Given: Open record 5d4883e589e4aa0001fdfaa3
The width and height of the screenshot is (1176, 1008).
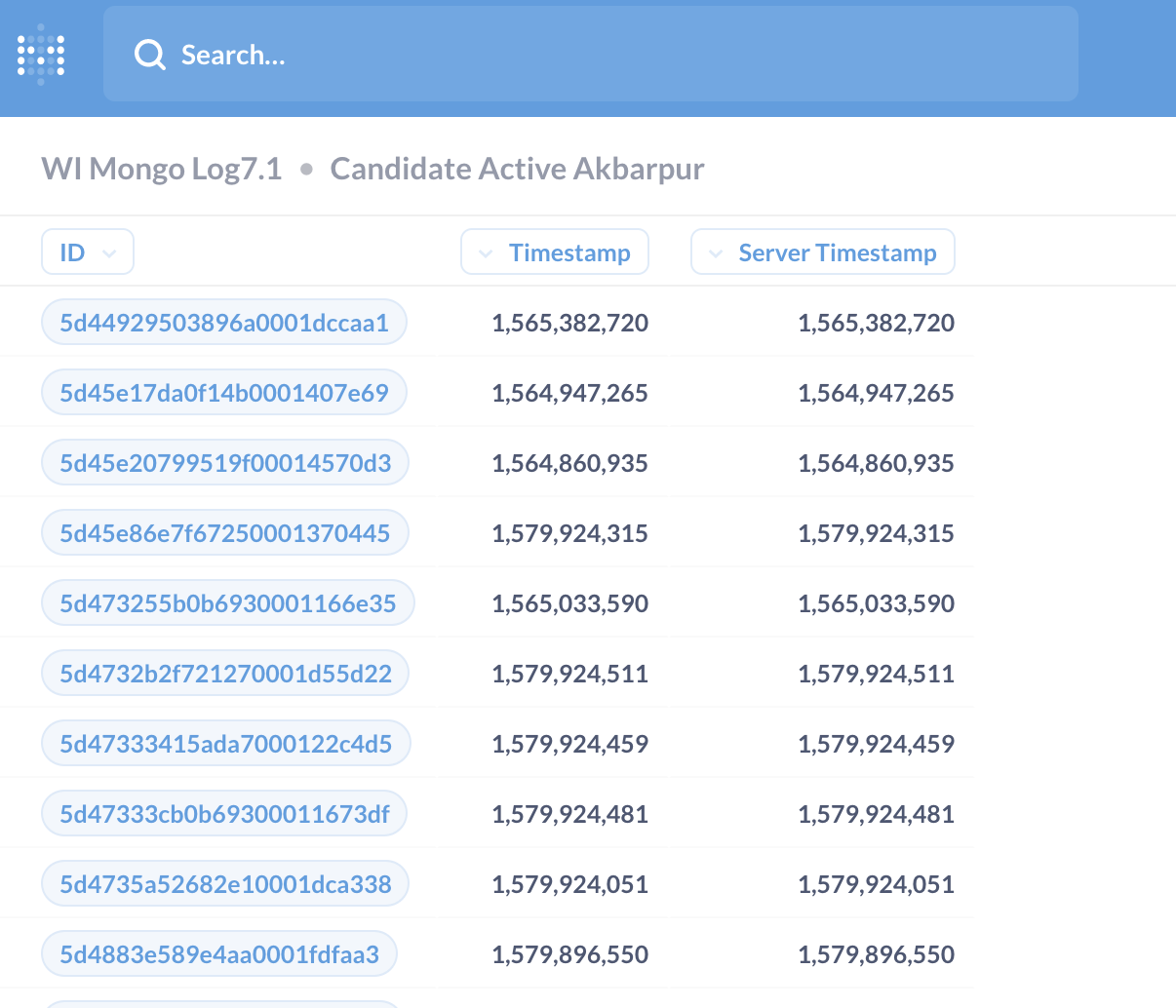Looking at the screenshot, I should (219, 954).
